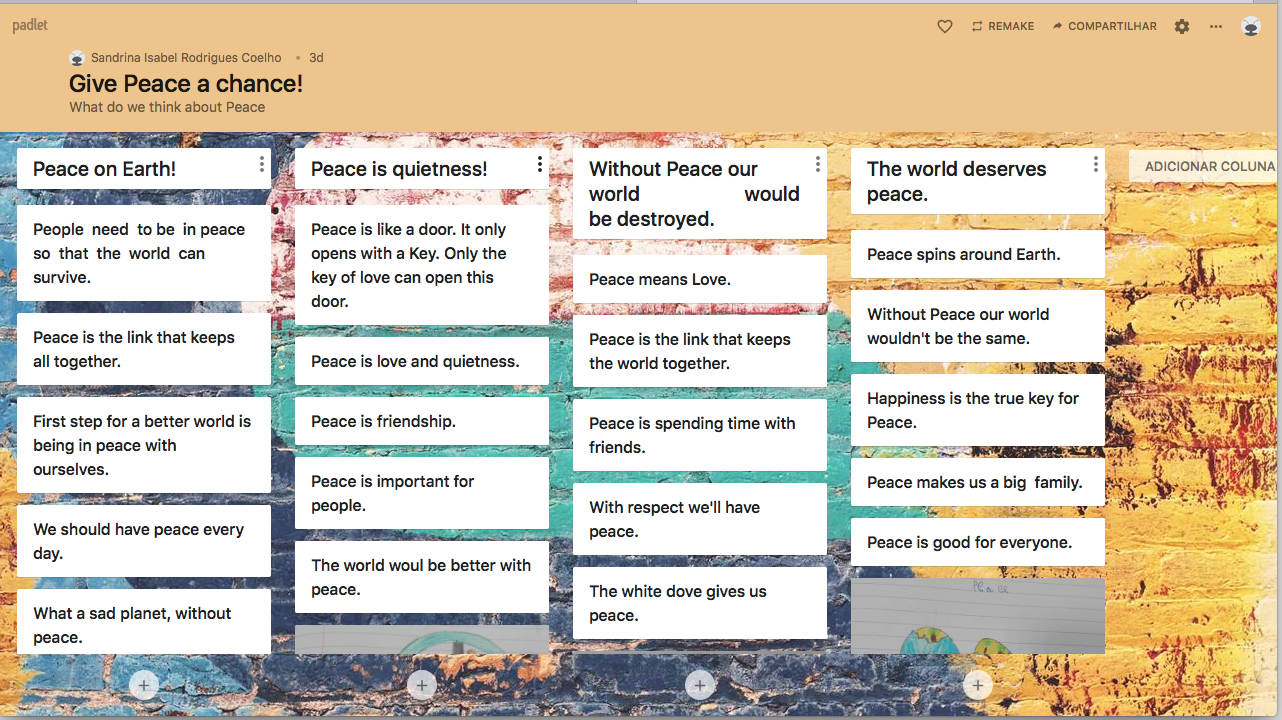The image size is (1282, 720).
Task: Select post 'With respect we'll have peace.'
Action: [700, 519]
